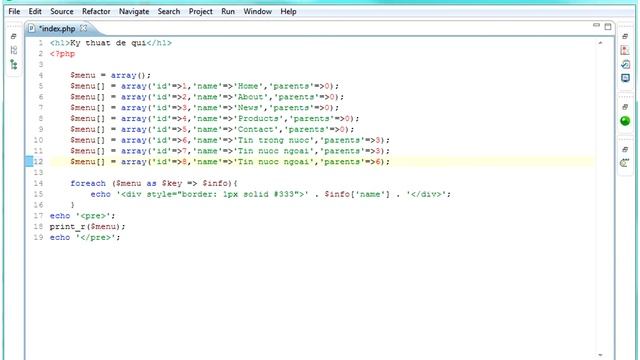
Task: Click line number 13 in the gutter
Action: point(38,173)
